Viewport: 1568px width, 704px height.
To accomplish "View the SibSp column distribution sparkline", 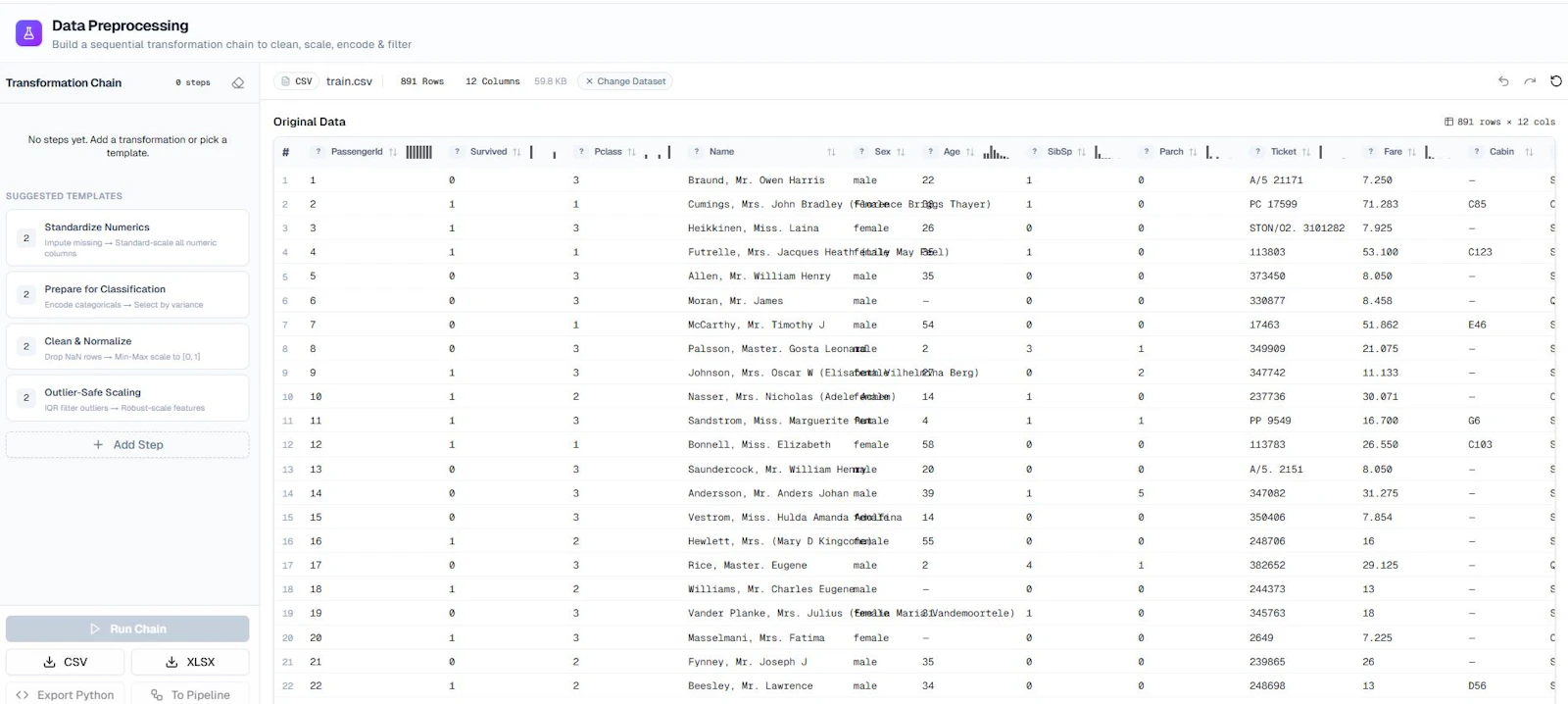I will tap(1105, 152).
